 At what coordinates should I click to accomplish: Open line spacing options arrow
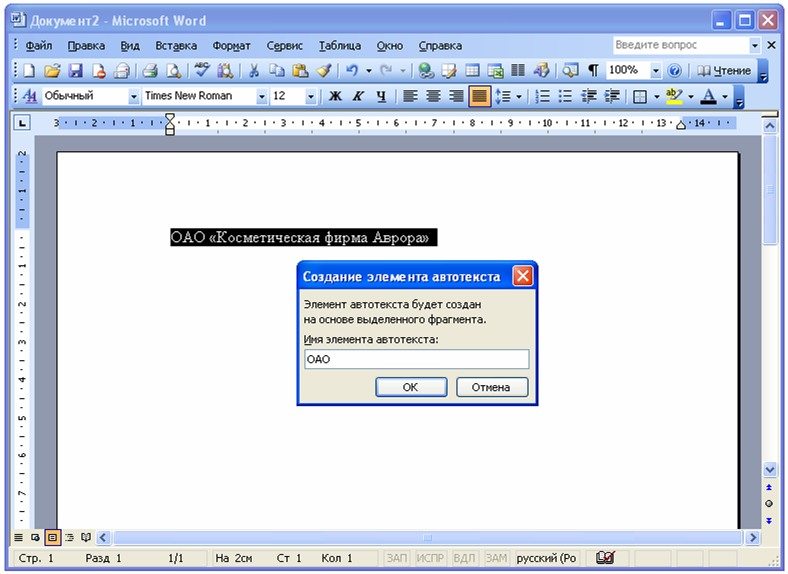tap(519, 96)
